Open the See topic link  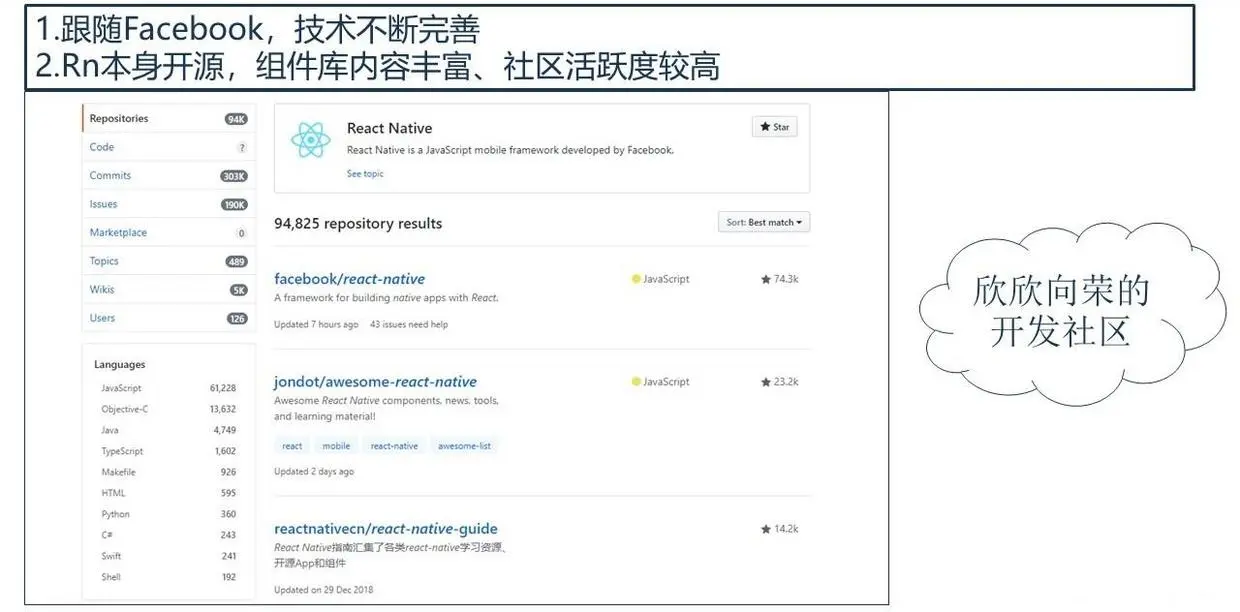[x=365, y=174]
